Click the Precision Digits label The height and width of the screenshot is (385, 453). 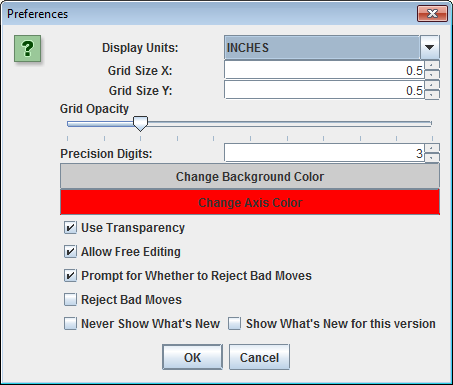coord(106,154)
